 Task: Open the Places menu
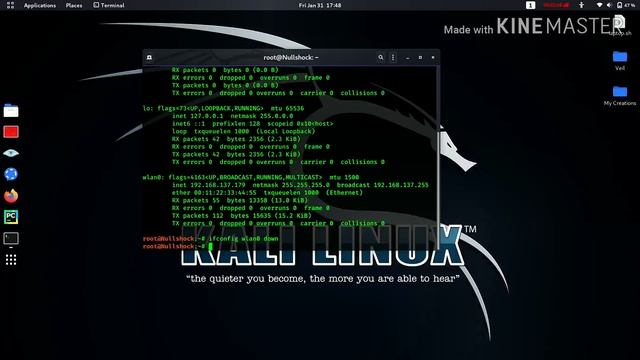[74, 5]
